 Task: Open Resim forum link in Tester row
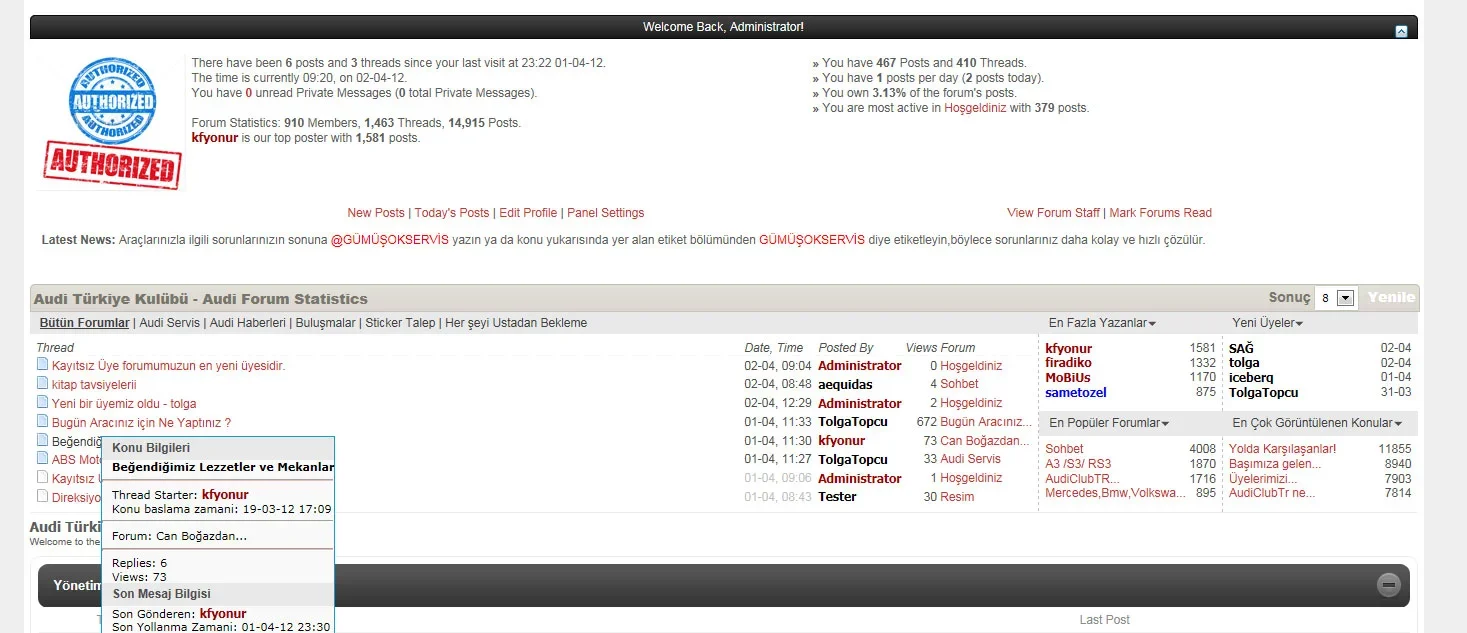tap(957, 497)
